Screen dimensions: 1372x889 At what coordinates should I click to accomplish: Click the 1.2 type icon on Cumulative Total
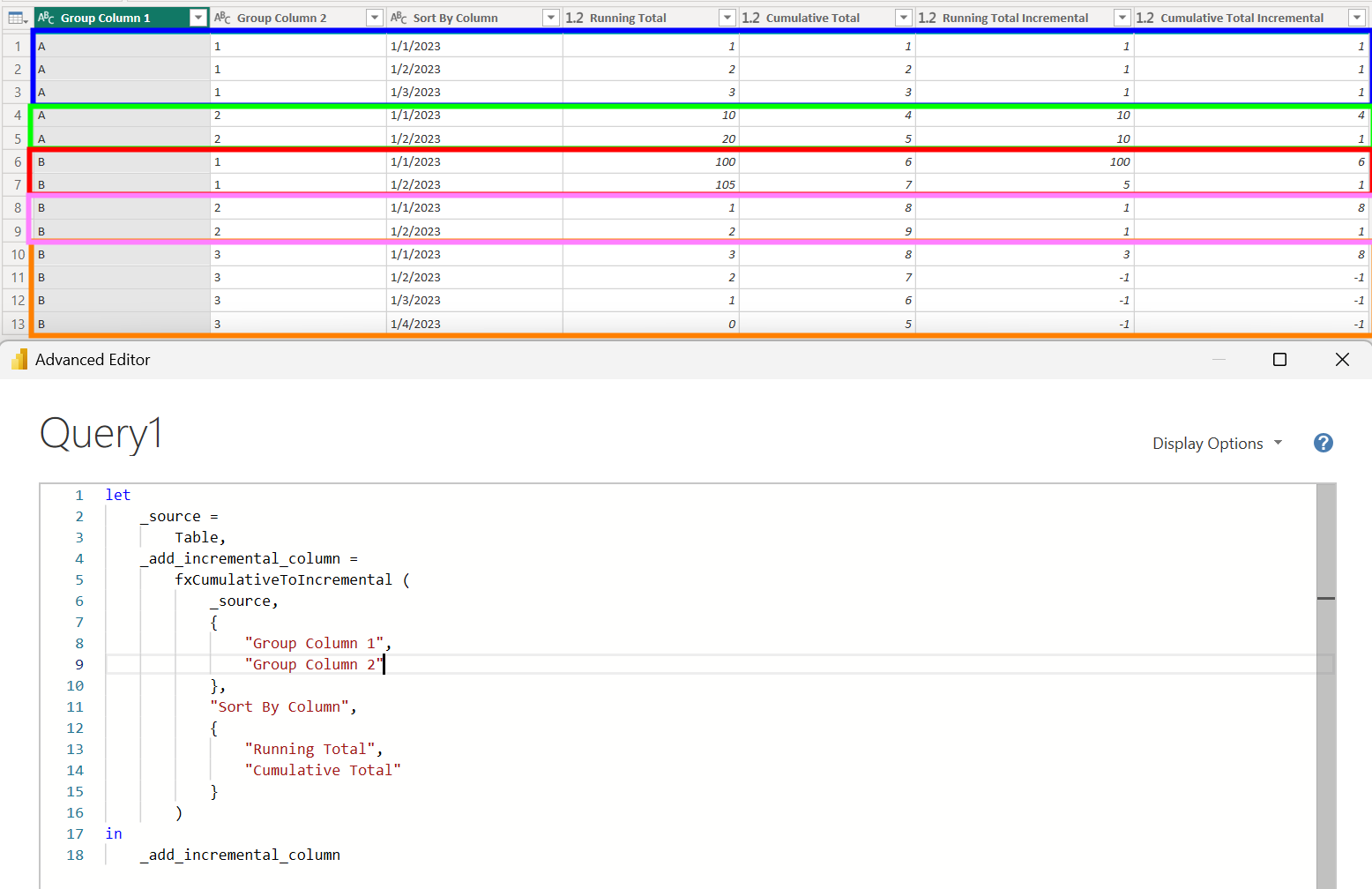(x=750, y=18)
